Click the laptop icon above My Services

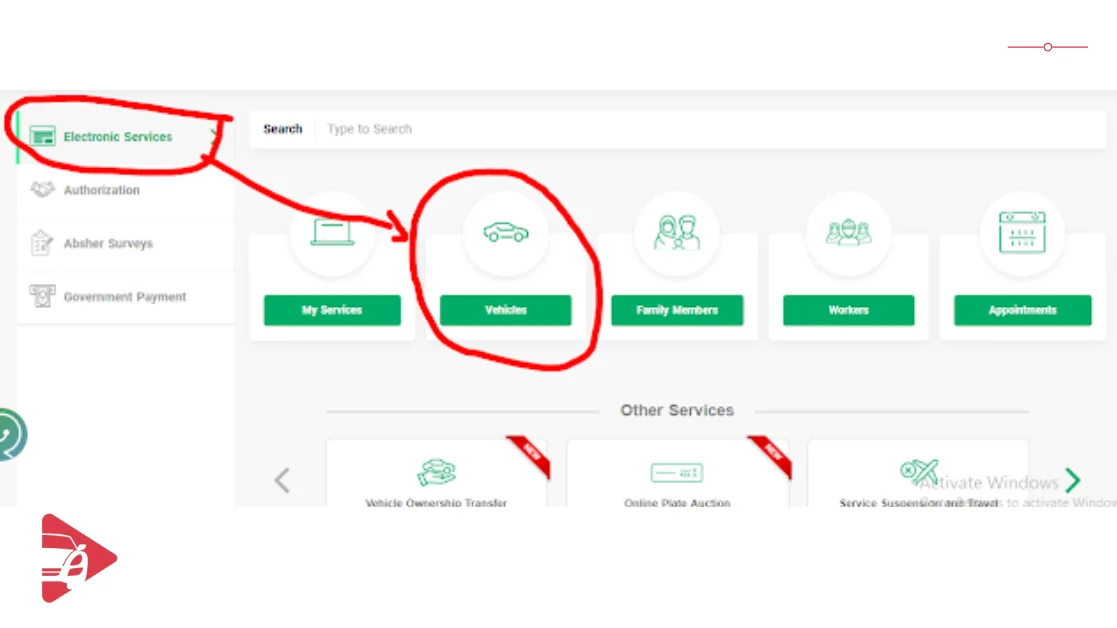pos(332,233)
